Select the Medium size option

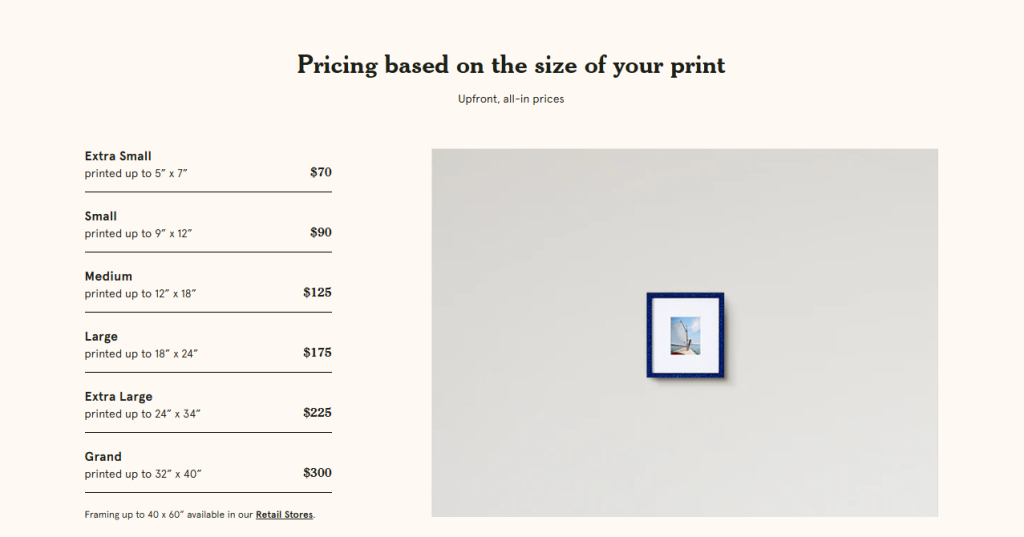(108, 276)
